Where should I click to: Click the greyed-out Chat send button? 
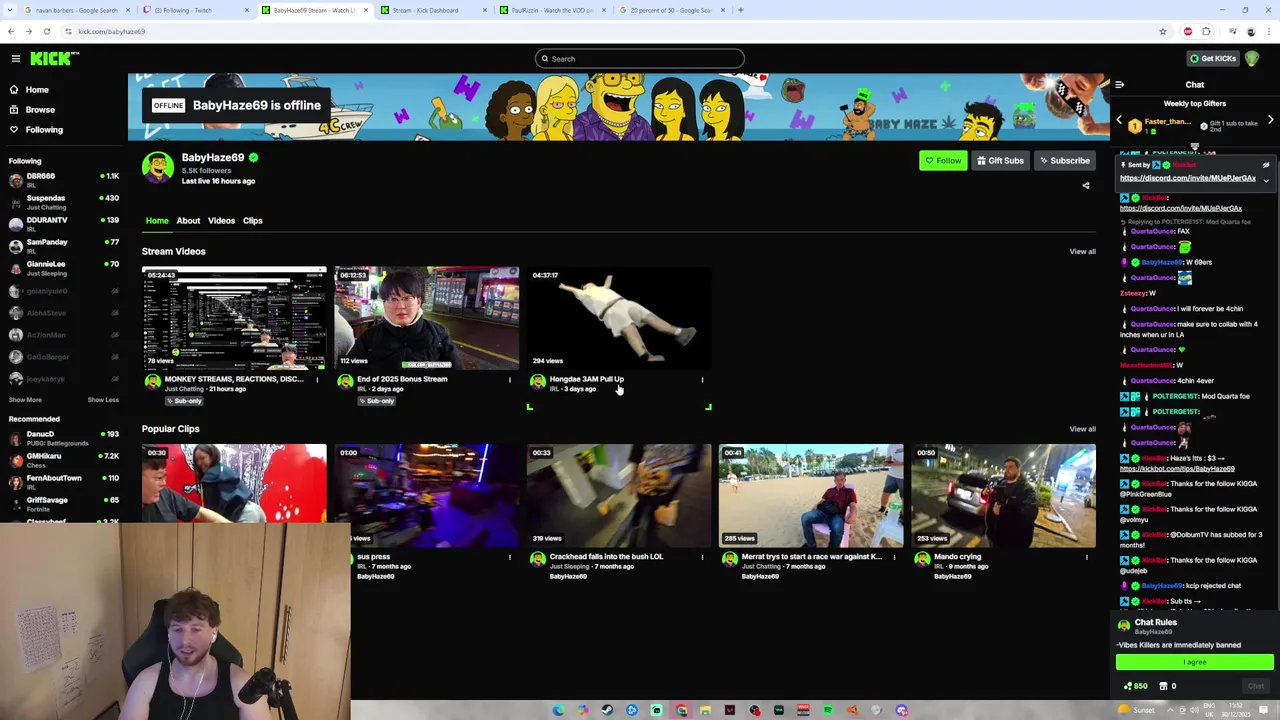[1255, 687]
